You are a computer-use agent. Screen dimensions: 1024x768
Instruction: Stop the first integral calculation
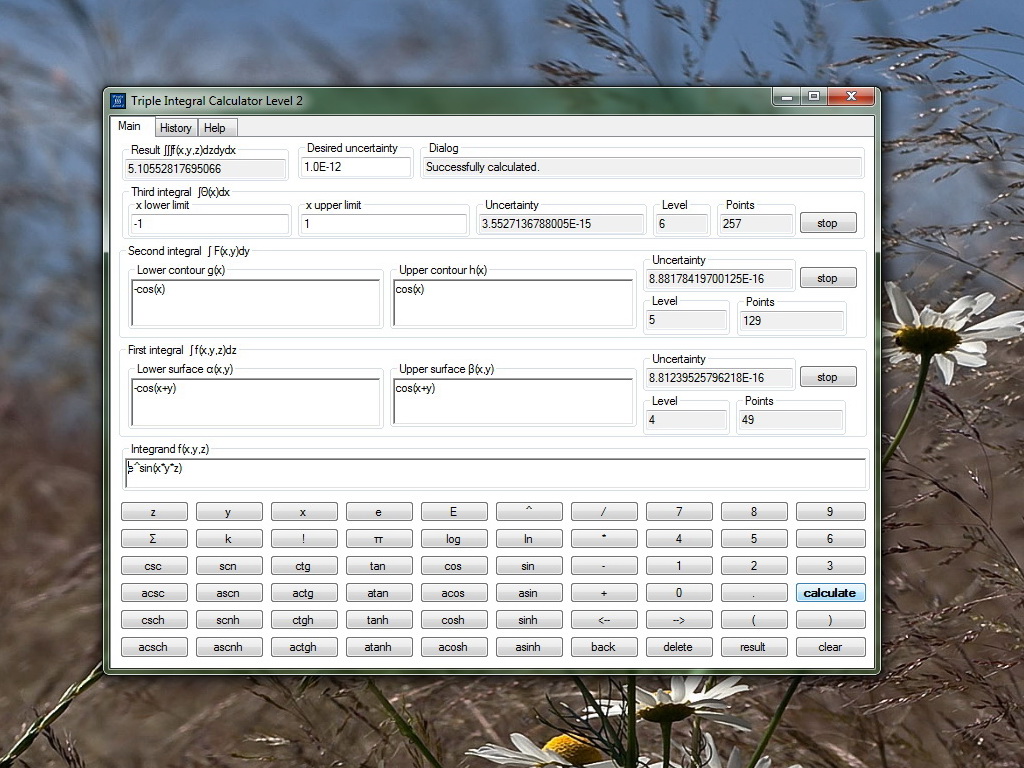pyautogui.click(x=827, y=377)
